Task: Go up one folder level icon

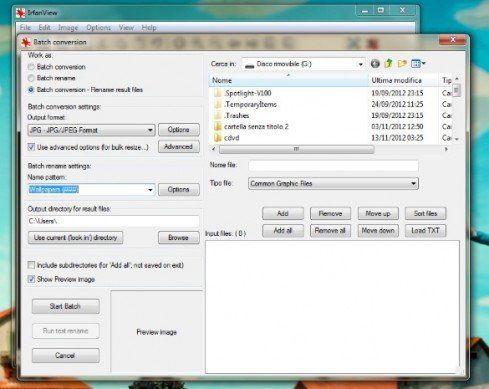Action: 388,63
